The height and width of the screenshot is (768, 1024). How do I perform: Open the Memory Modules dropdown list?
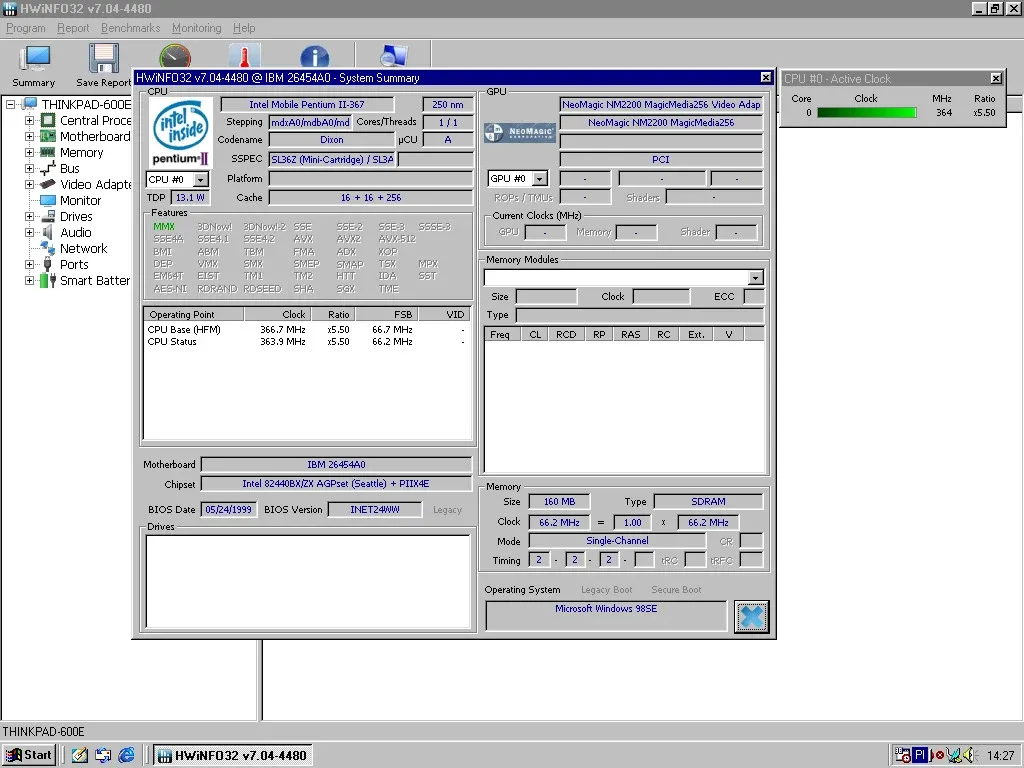[x=756, y=278]
